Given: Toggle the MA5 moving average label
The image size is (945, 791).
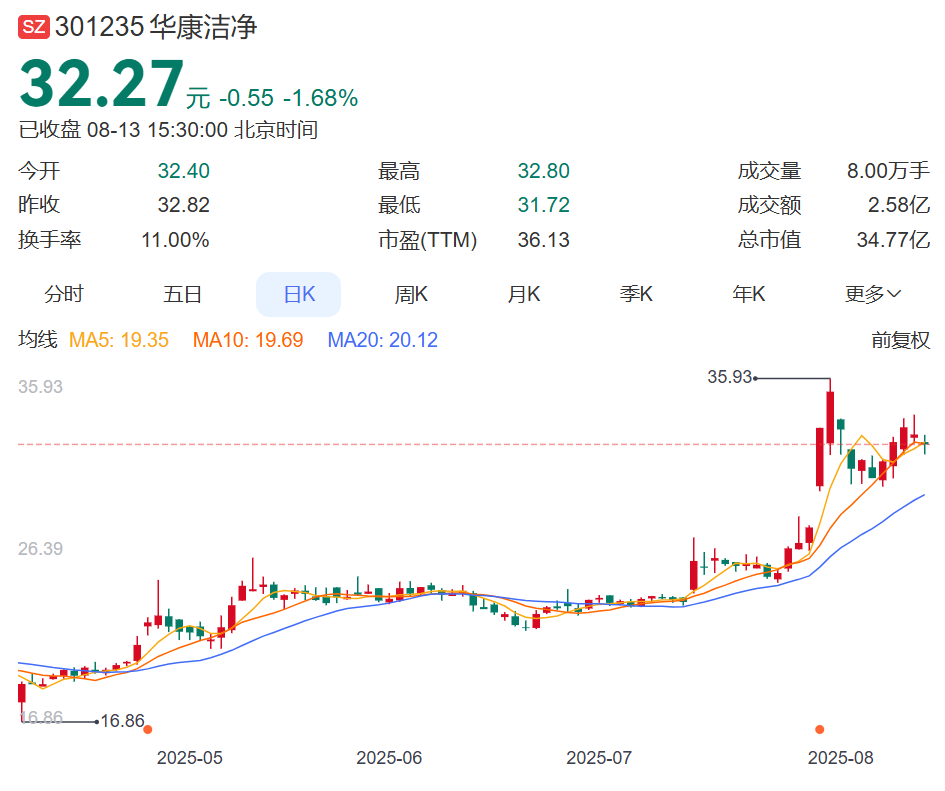Looking at the screenshot, I should [118, 340].
